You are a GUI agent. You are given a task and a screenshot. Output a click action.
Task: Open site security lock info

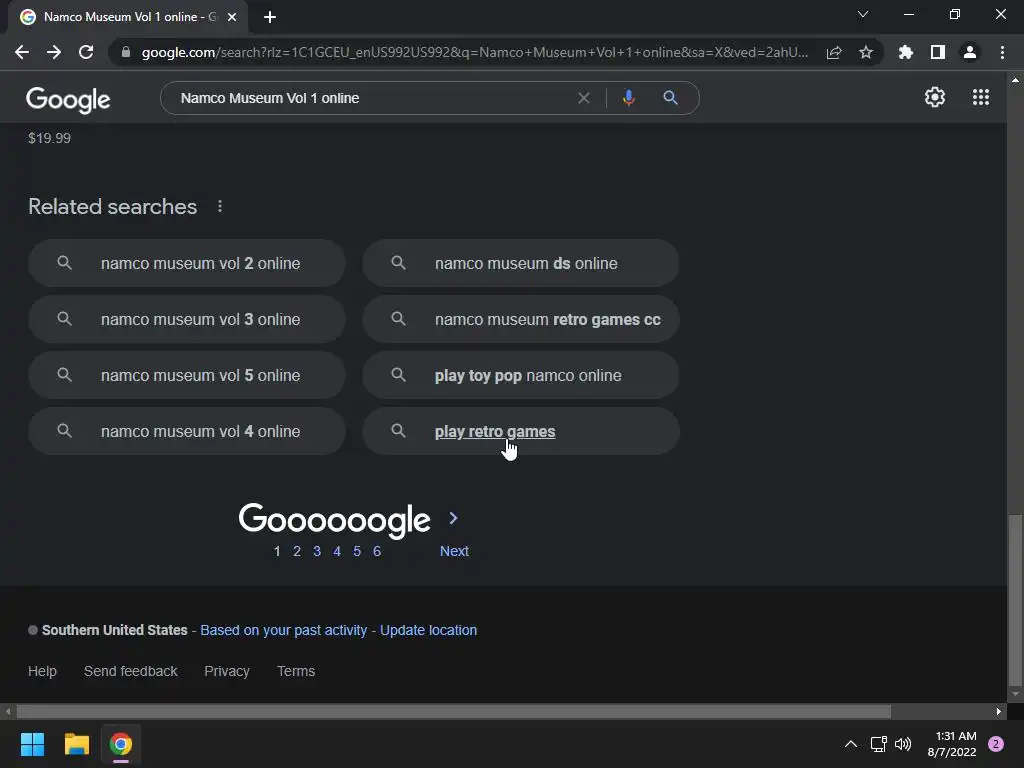tap(126, 52)
